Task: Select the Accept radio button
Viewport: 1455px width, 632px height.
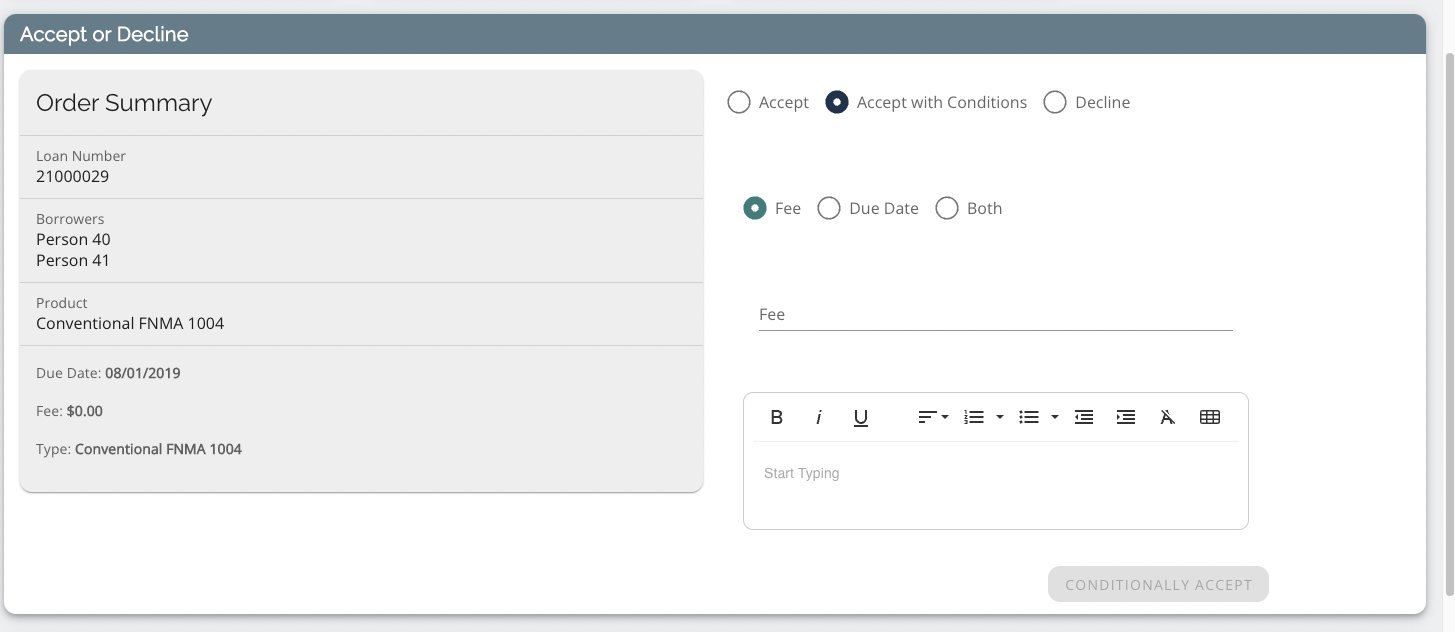Action: [739, 103]
